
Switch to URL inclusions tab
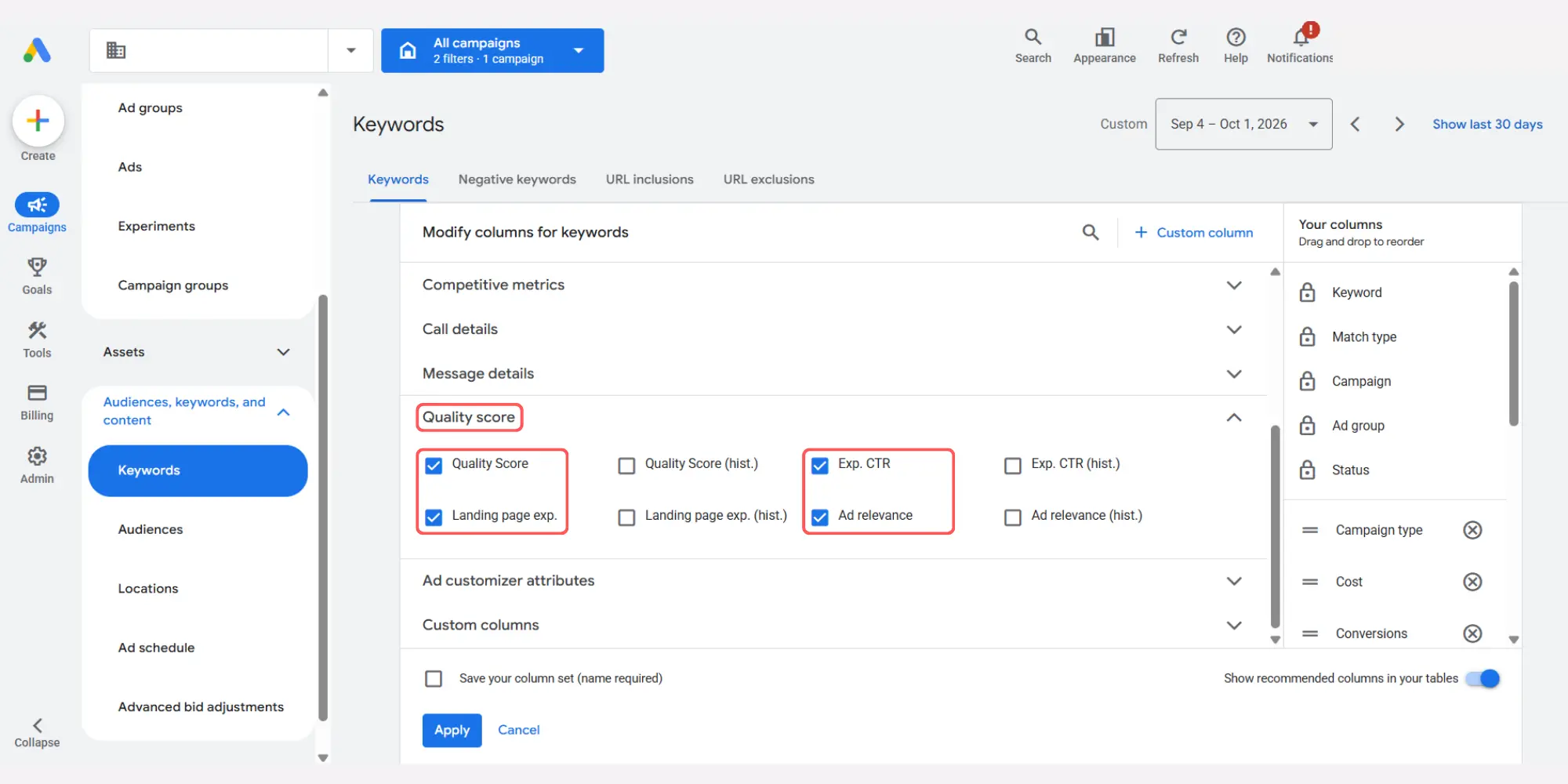tap(649, 180)
